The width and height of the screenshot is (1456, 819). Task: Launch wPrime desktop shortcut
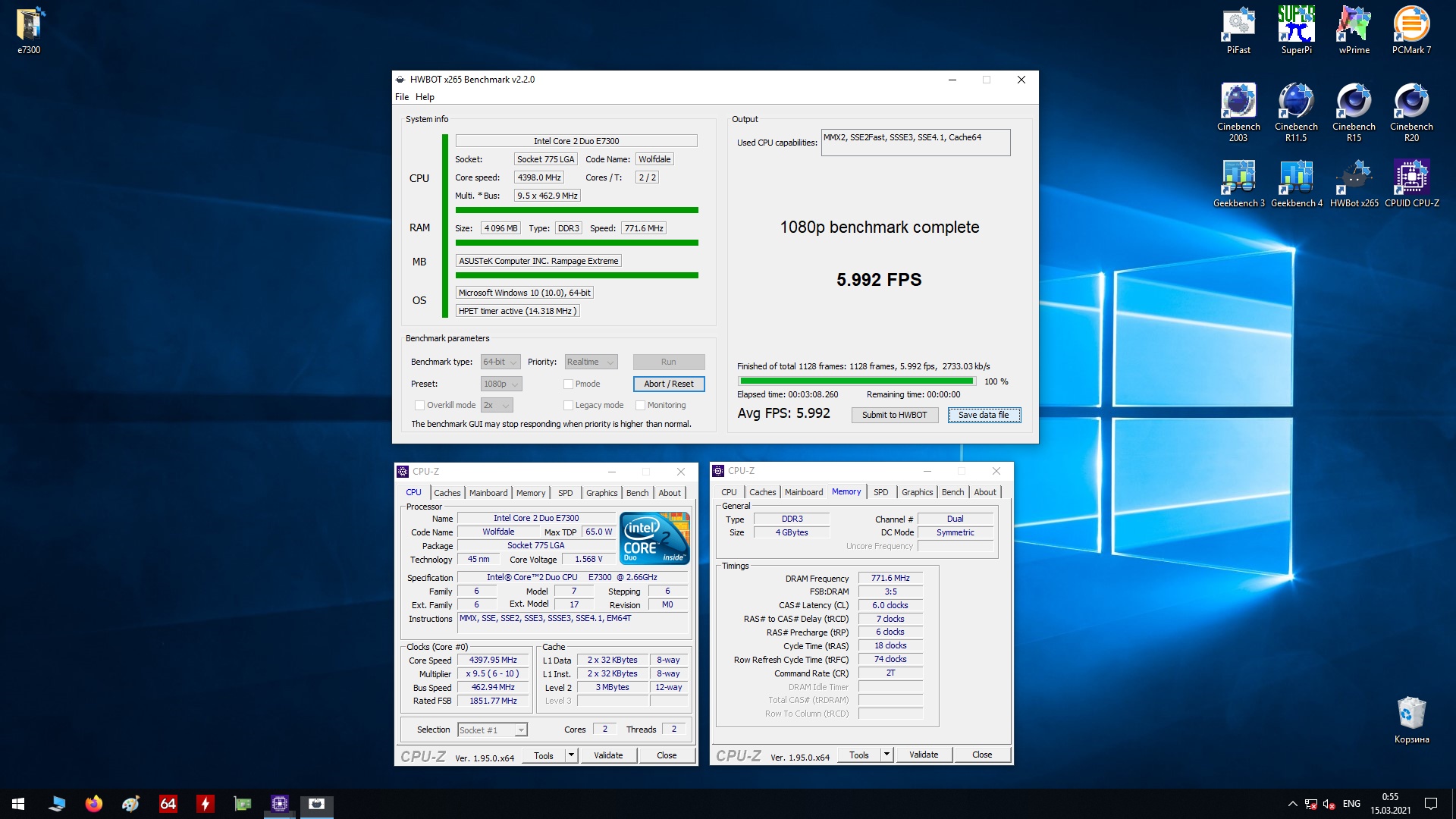click(x=1354, y=30)
